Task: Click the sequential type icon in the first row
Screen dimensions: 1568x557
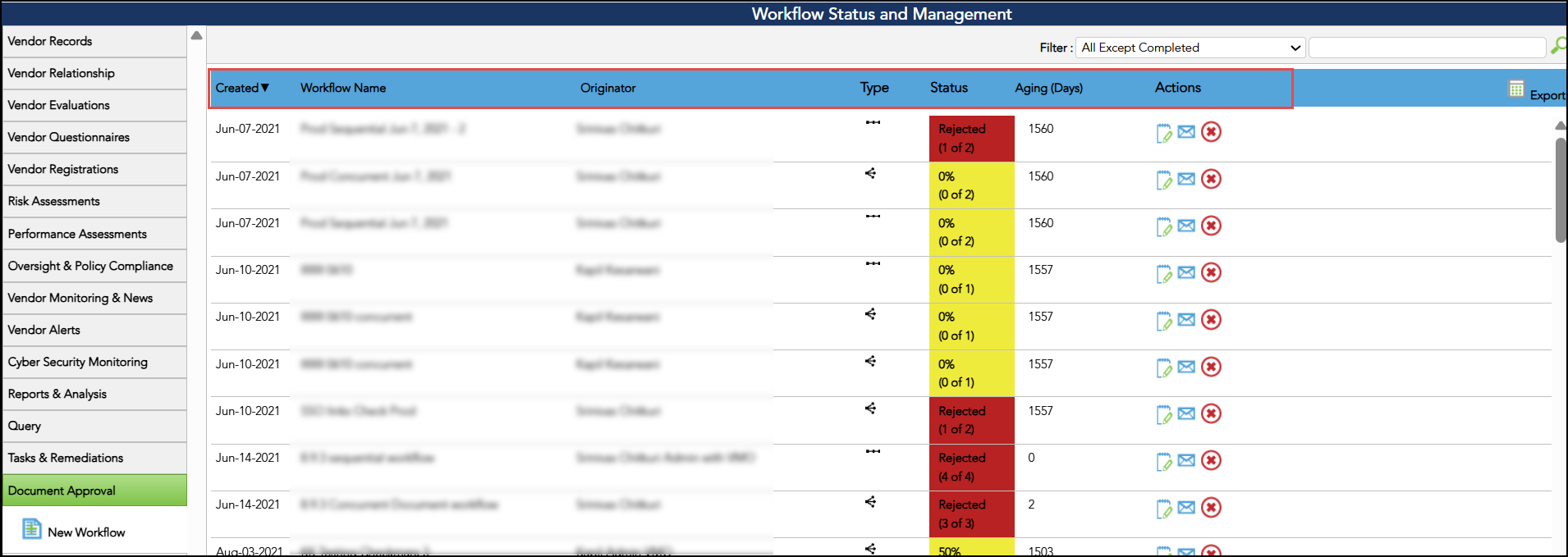Action: click(x=873, y=123)
